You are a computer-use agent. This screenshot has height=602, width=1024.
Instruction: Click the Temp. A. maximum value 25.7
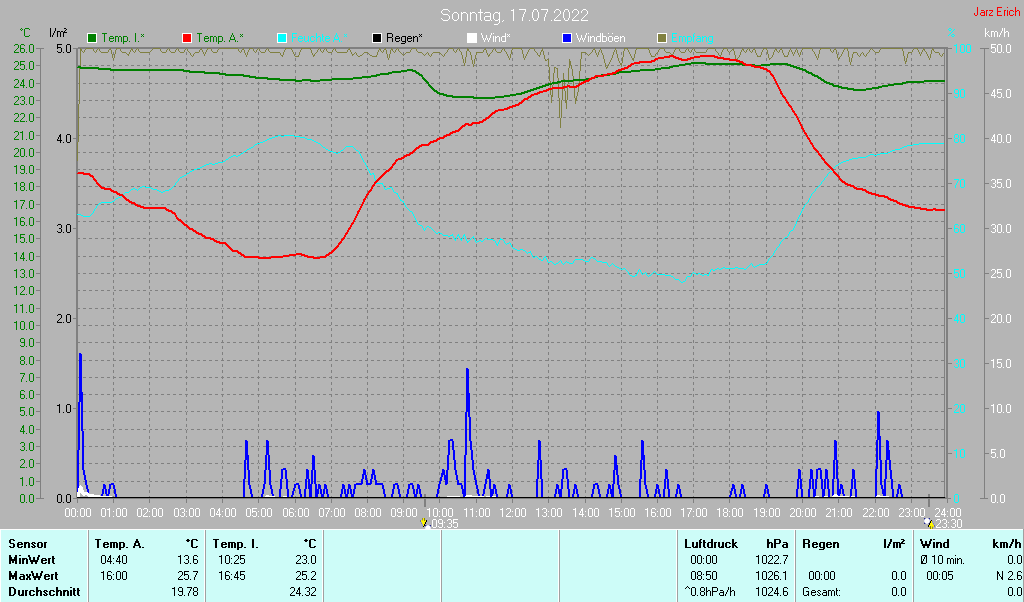(187, 576)
